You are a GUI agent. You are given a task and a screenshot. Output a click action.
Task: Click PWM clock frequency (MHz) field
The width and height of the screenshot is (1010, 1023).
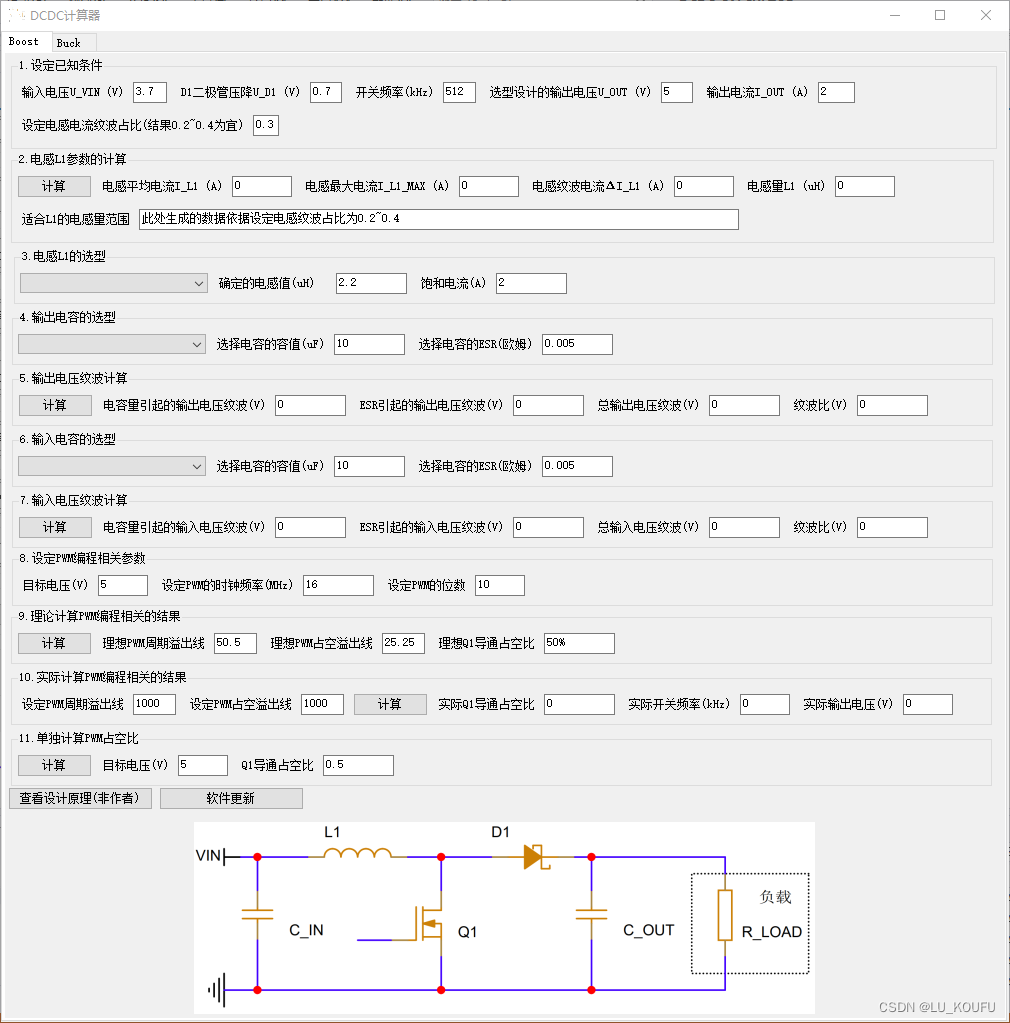click(339, 585)
